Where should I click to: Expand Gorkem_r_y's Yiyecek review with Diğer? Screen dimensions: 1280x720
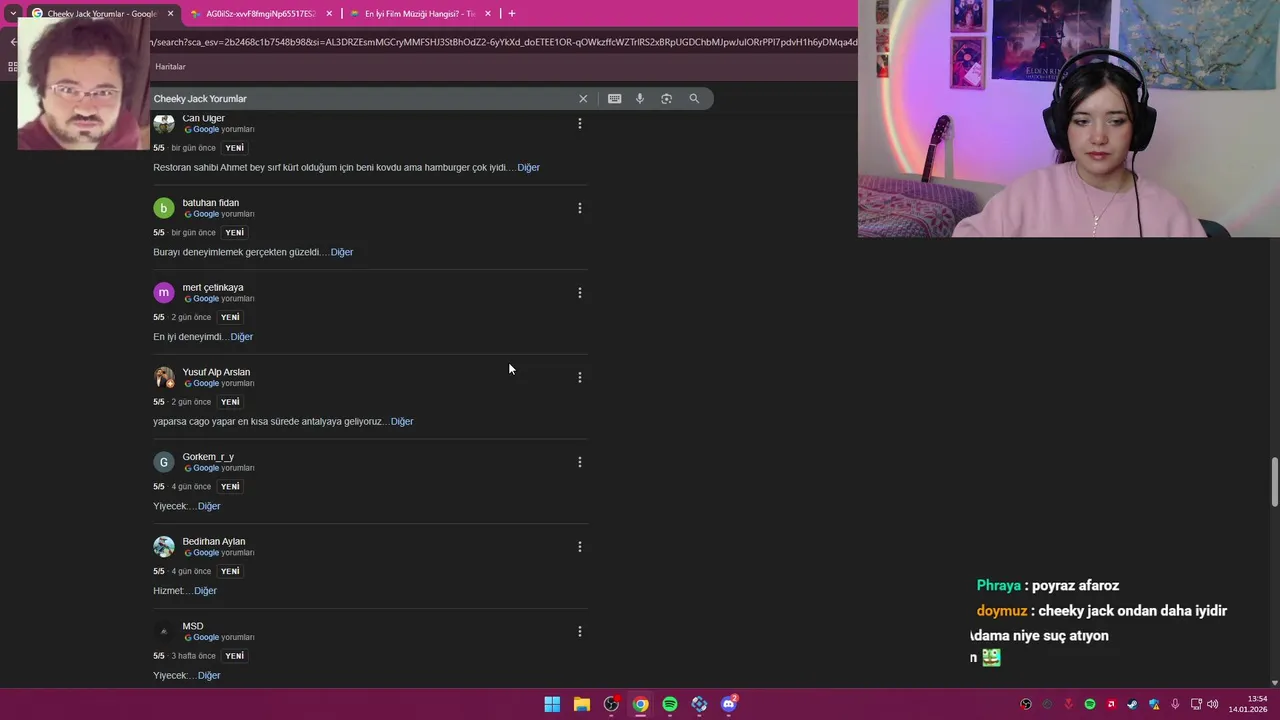click(209, 506)
